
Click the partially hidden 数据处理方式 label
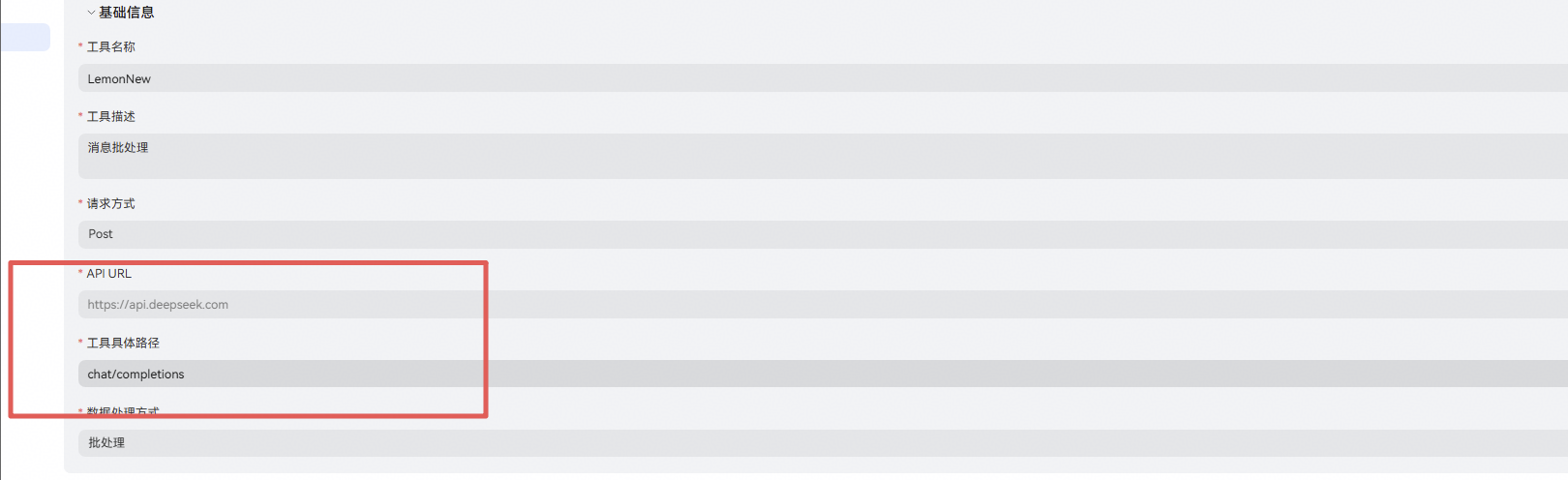123,412
